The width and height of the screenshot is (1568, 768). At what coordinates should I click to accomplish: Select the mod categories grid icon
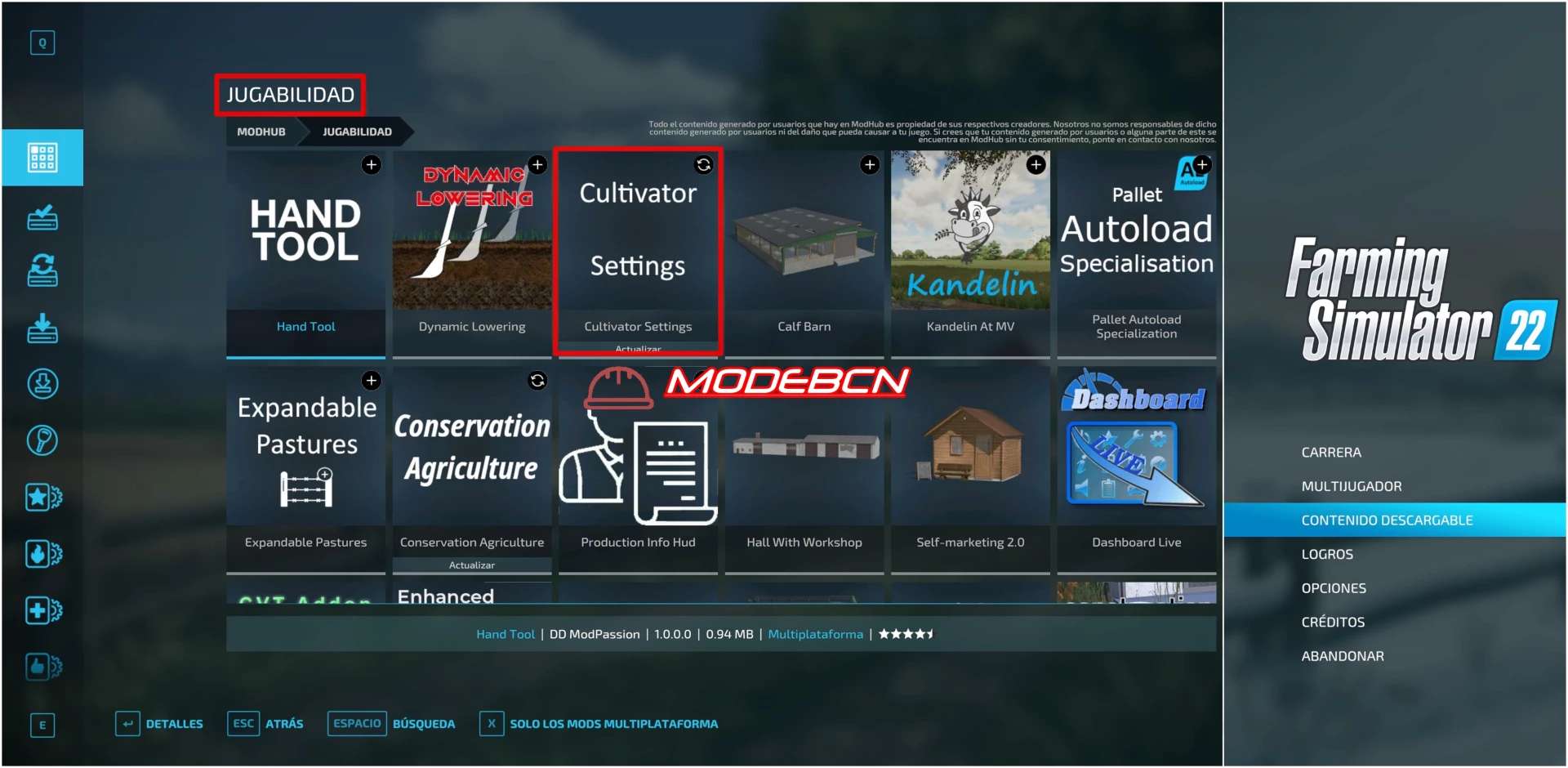pyautogui.click(x=42, y=158)
